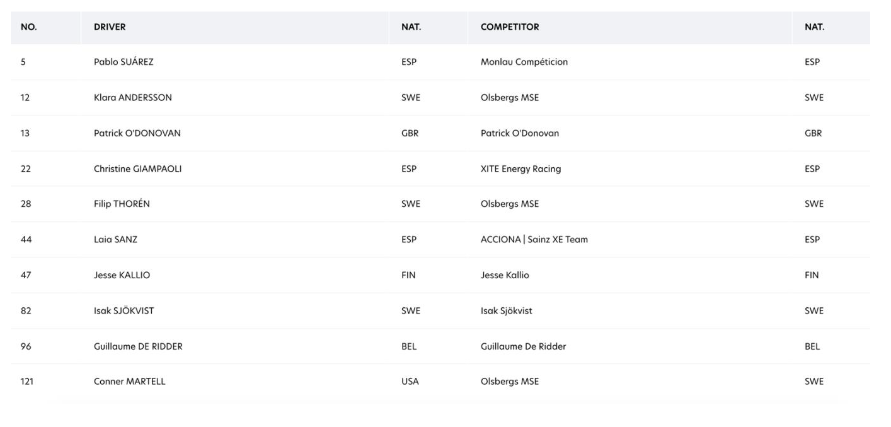This screenshot has width=891, height=427.
Task: Click Christine GIAMPAOLI driver name
Action: [138, 169]
